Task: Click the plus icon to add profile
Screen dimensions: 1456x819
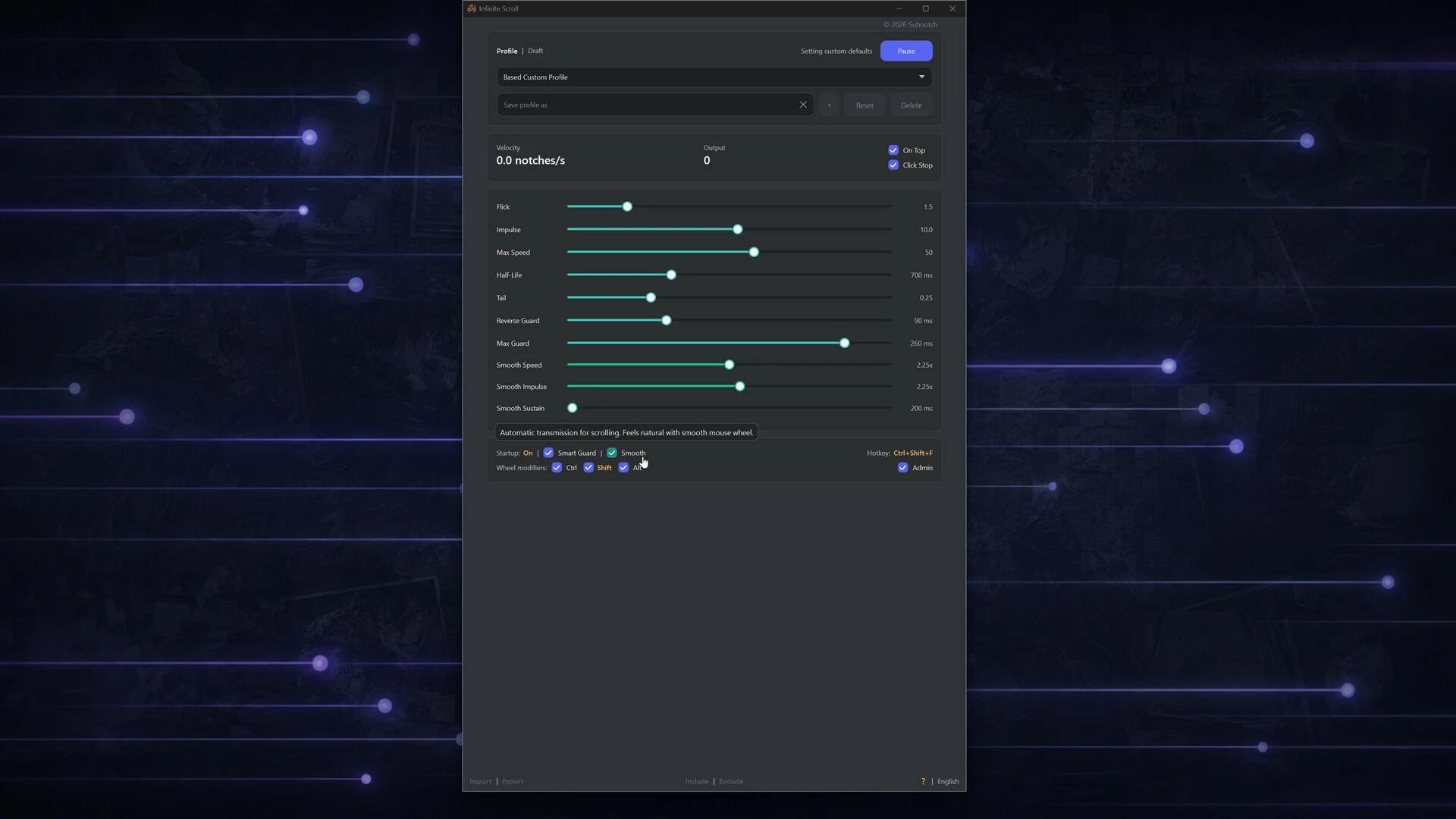Action: pos(829,105)
